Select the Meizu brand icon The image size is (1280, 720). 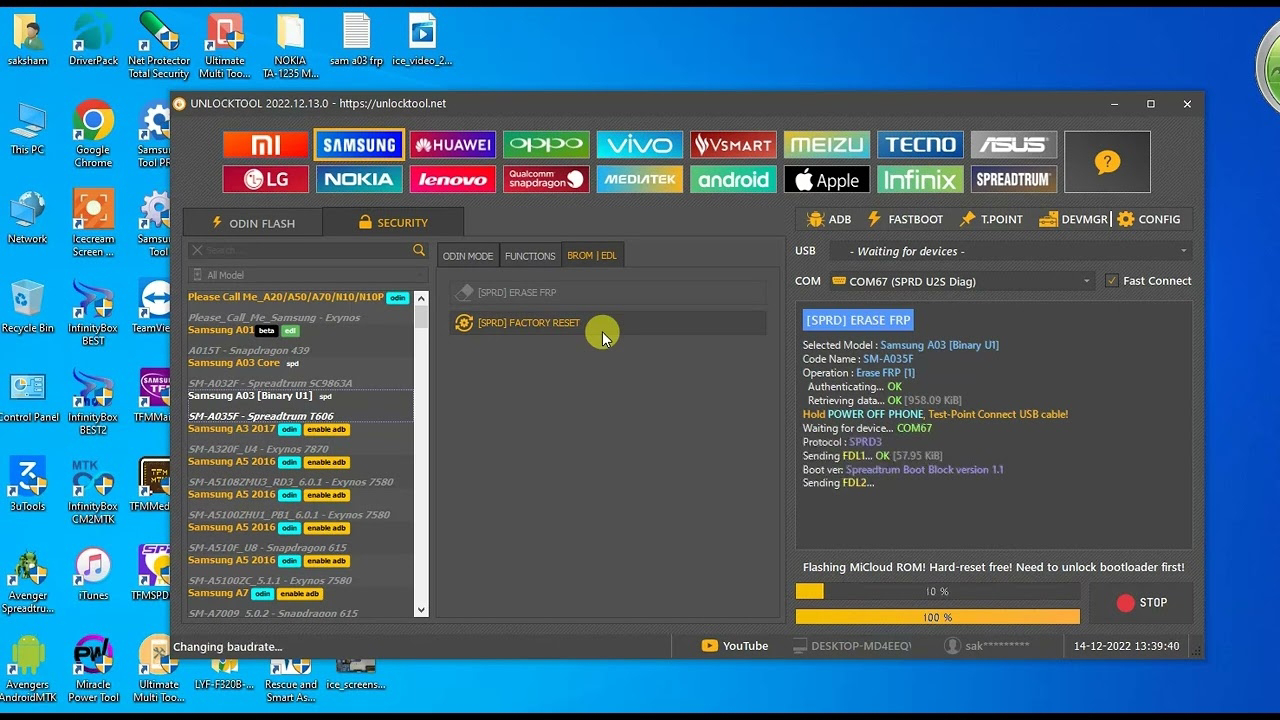point(827,145)
